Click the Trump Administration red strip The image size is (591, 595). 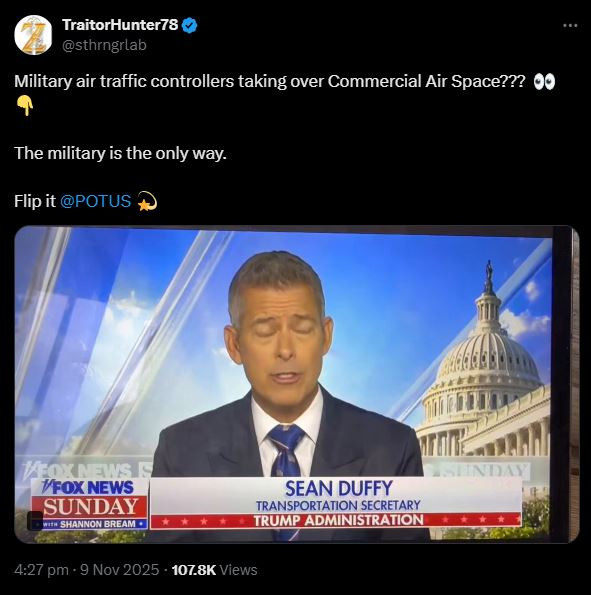pos(336,520)
